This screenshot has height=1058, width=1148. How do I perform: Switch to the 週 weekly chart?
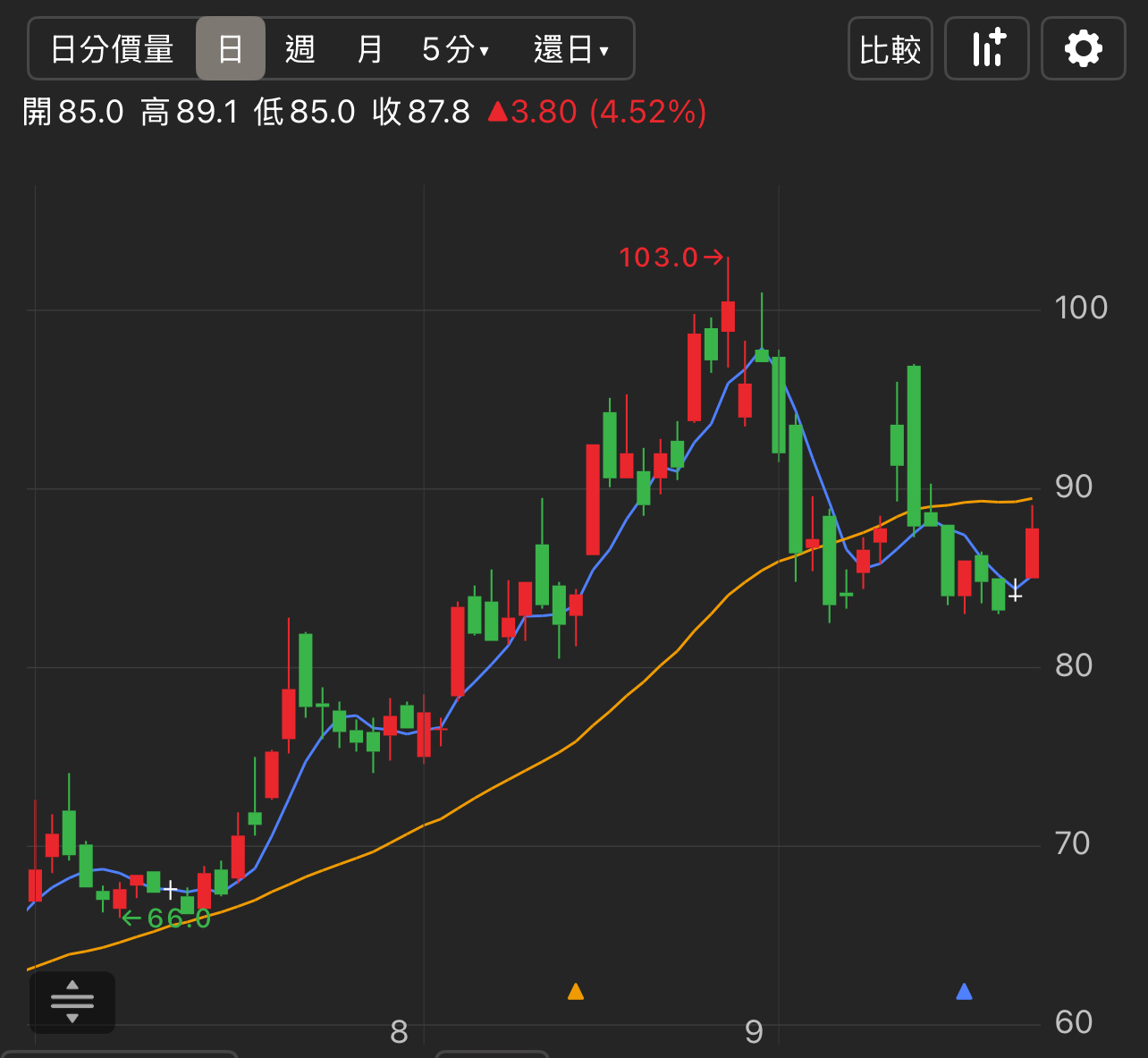300,49
